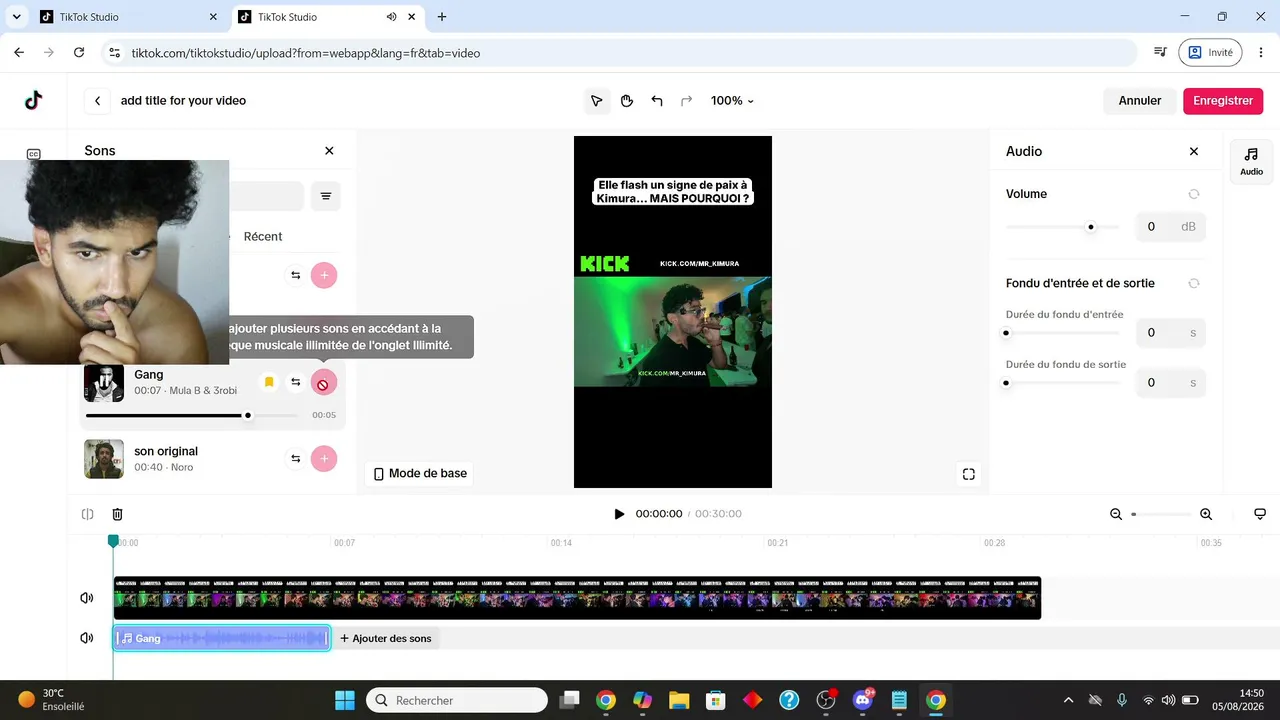The height and width of the screenshot is (720, 1280).
Task: Click the fade-in duration slider handle
Action: pos(1006,333)
